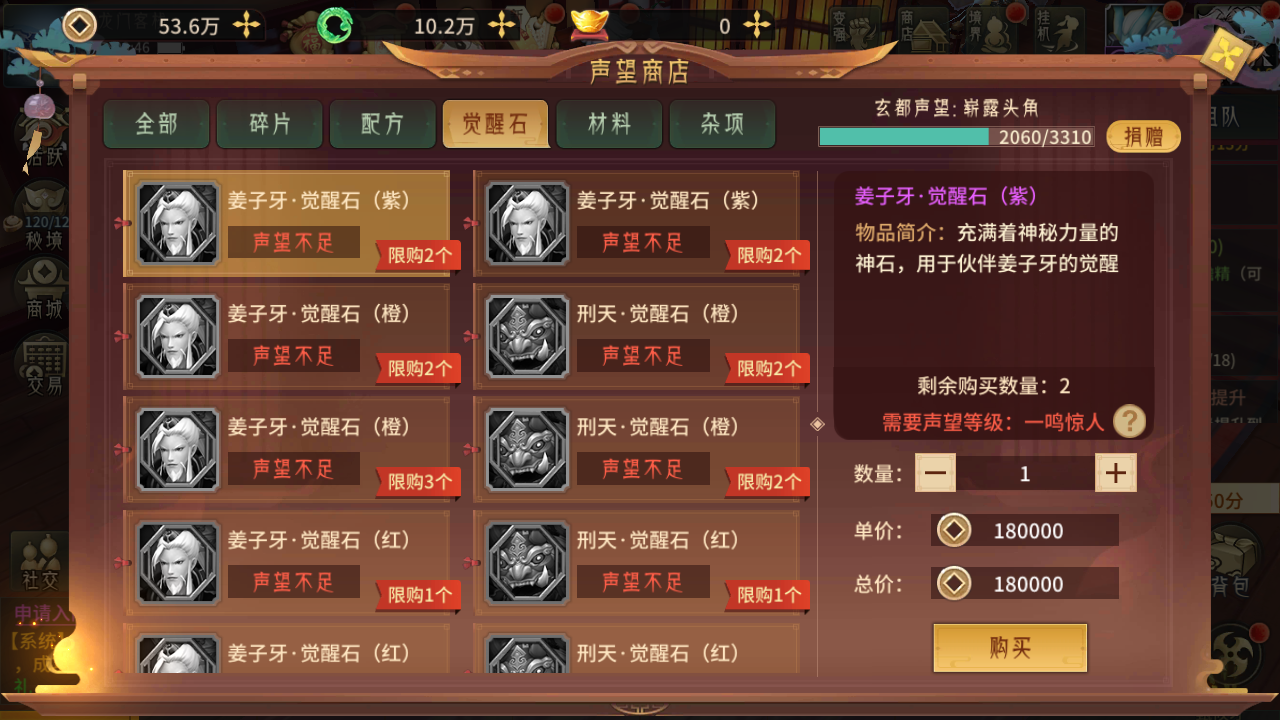Click the 购买 buy button
1280x720 pixels.
[1010, 648]
